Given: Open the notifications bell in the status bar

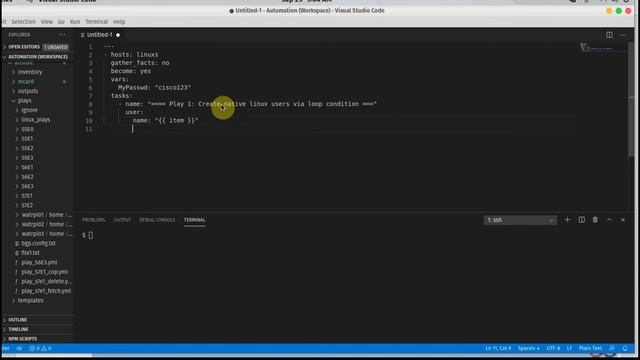Looking at the screenshot, I should point(625,348).
